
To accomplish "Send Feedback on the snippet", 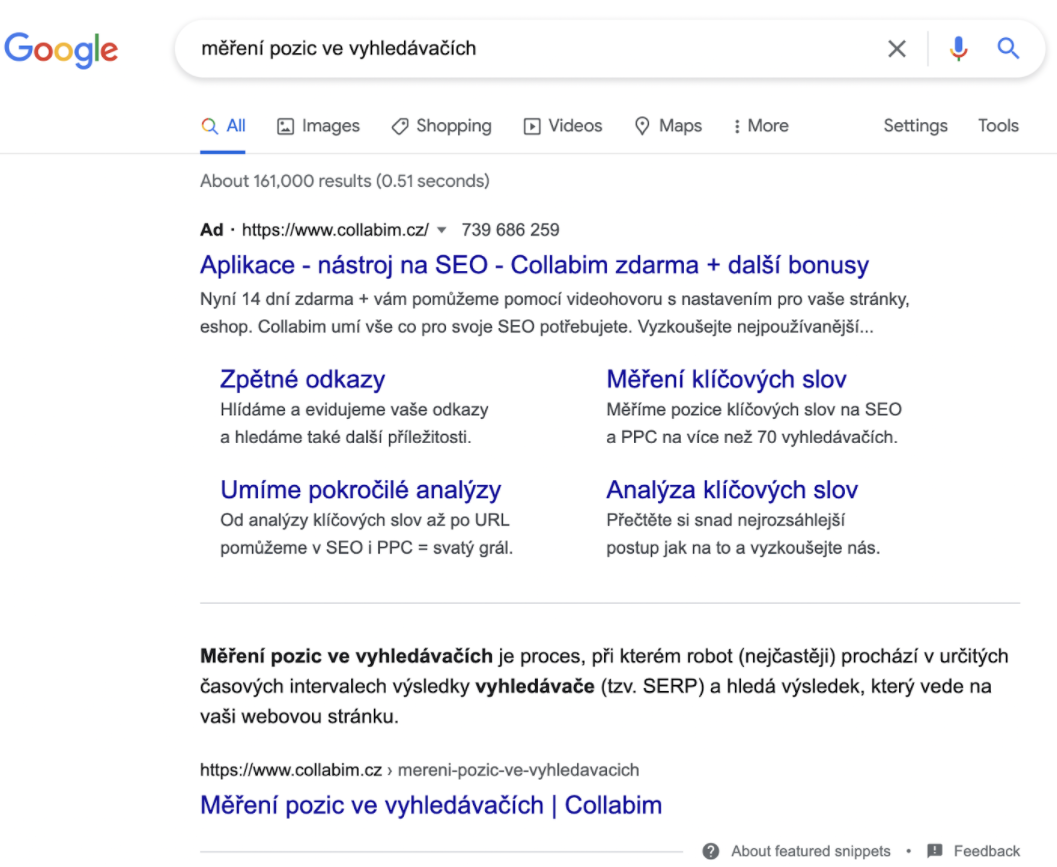I will (x=986, y=851).
